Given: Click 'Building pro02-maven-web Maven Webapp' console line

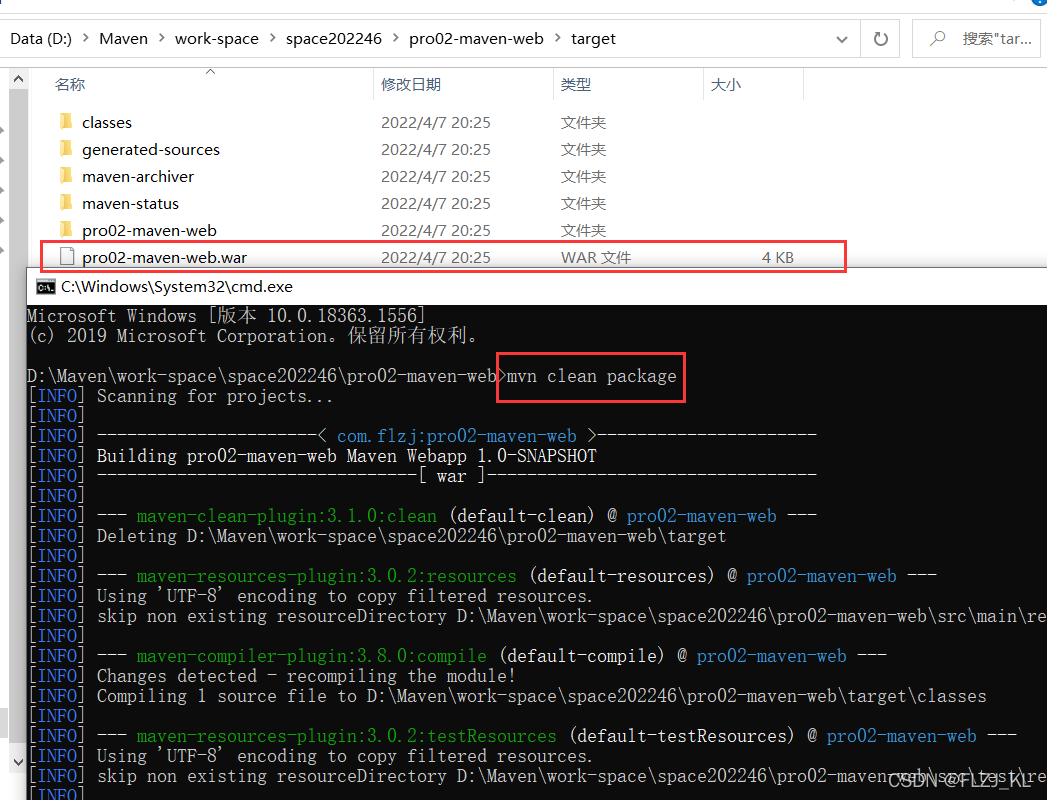Looking at the screenshot, I should (347, 456).
